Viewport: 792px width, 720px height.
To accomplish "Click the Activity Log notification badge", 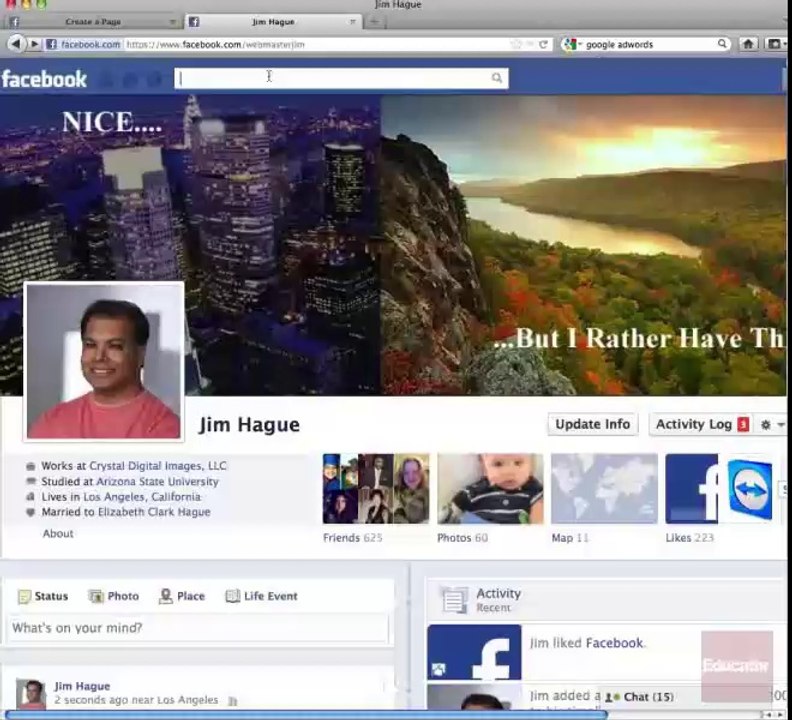I will point(743,424).
